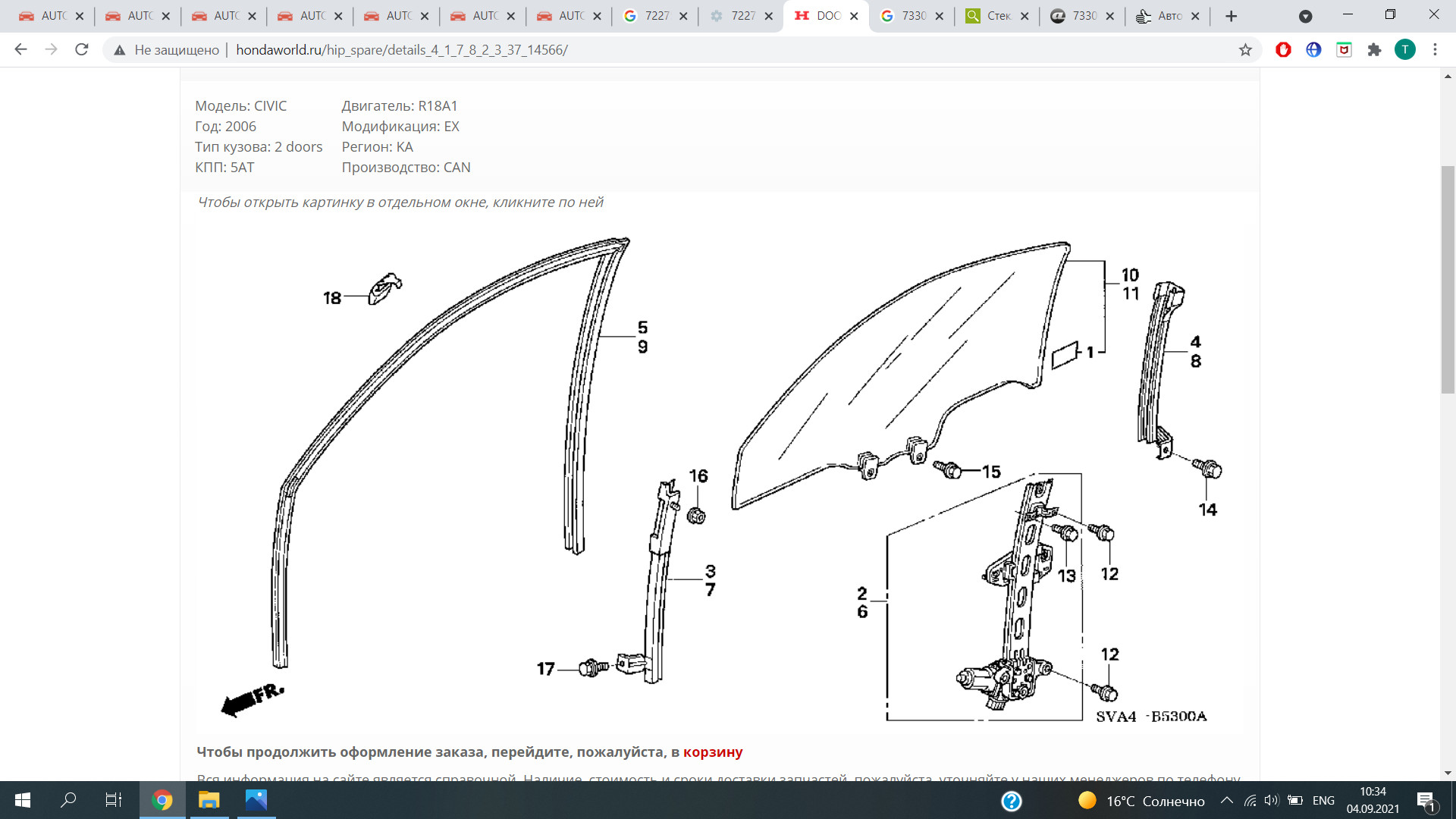
Task: Click the Opera-style red extension icon
Action: coord(1283,50)
